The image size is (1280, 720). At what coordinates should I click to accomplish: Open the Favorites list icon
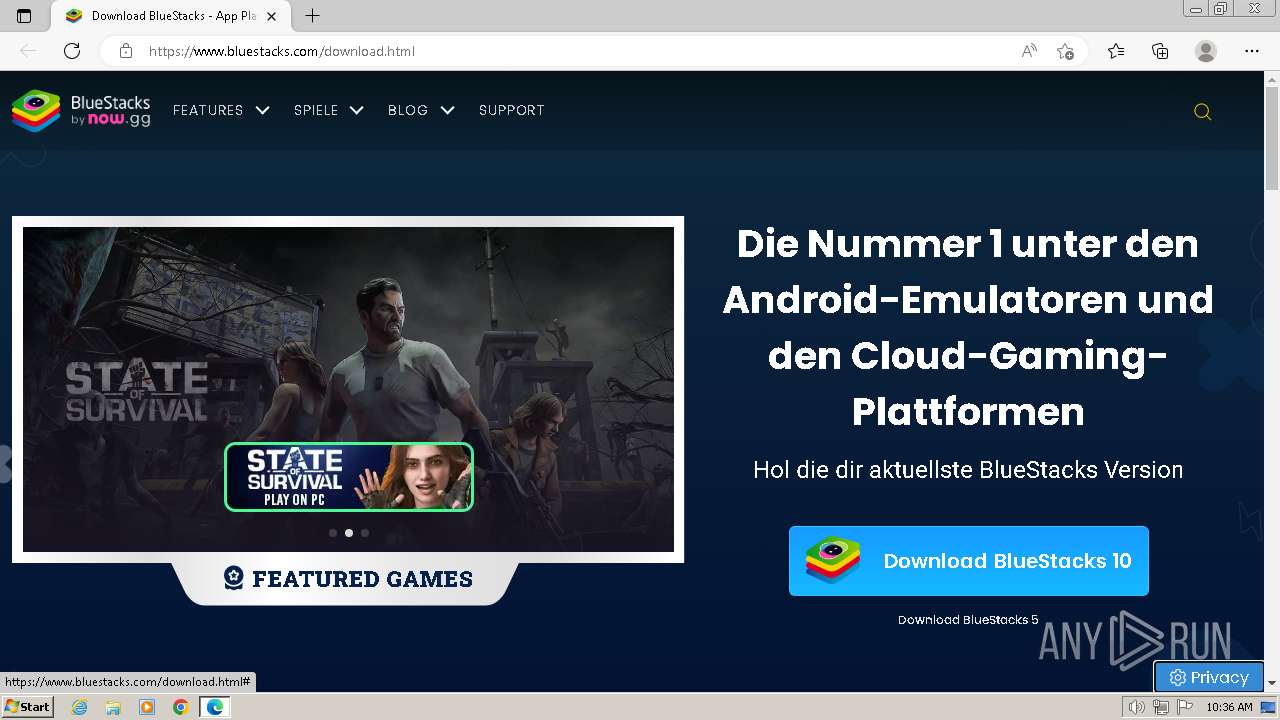click(1116, 51)
